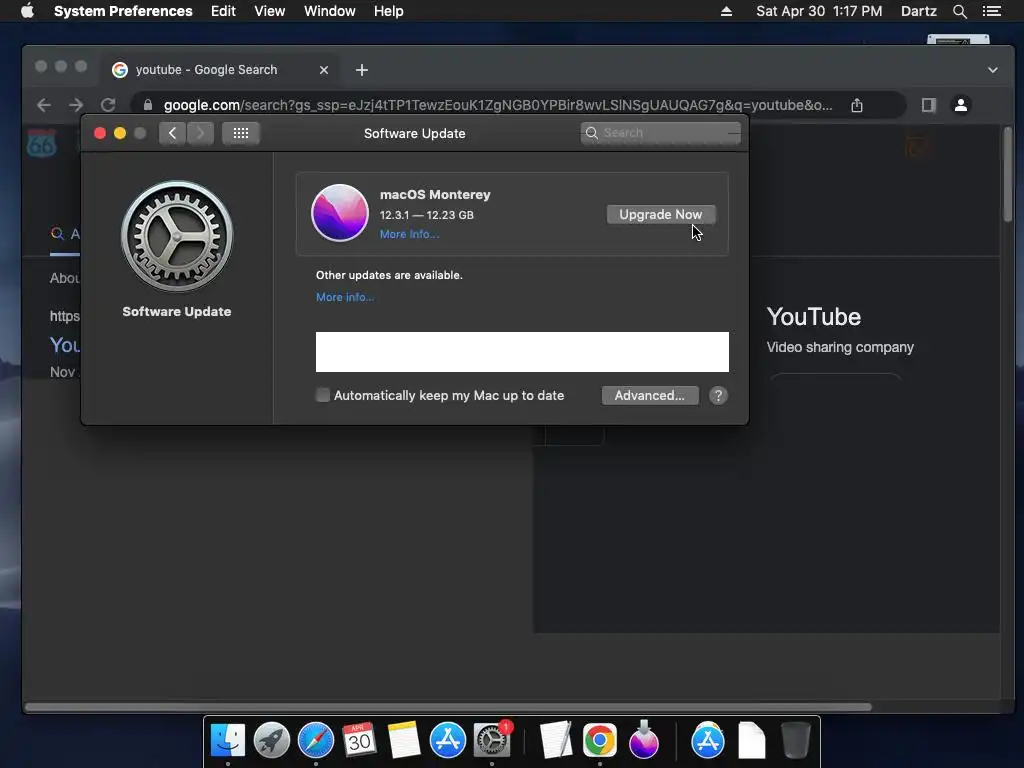Close the youtube Google Search tab
Viewport: 1024px width, 768px height.
point(324,70)
